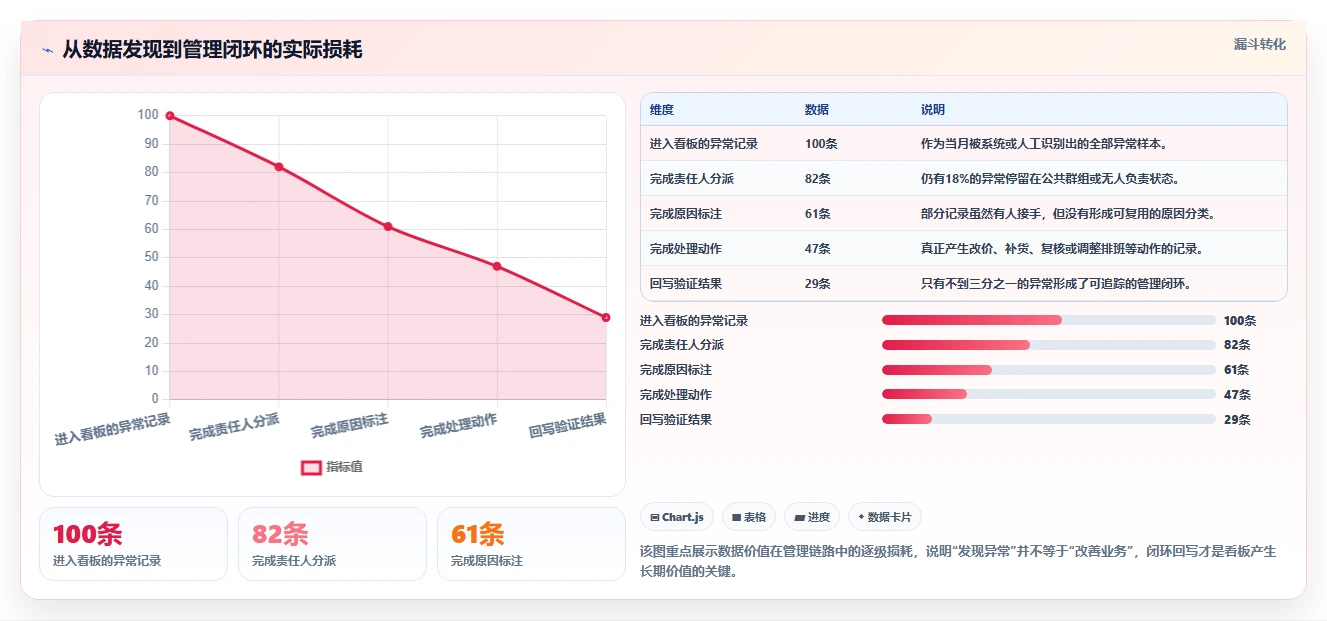Image resolution: width=1327 pixels, height=621 pixels.
Task: Click the 数据 column header in the table
Action: coord(816,110)
